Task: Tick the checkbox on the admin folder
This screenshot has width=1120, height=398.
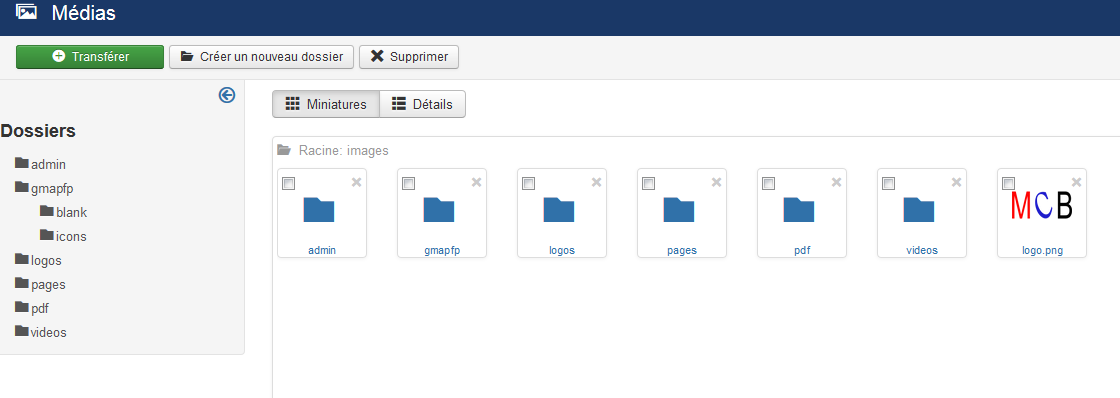Action: tap(288, 184)
